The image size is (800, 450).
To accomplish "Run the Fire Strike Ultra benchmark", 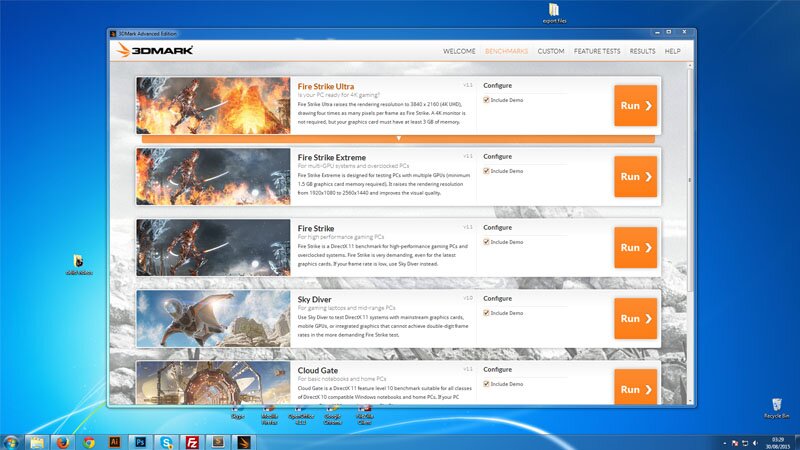I will [x=636, y=106].
